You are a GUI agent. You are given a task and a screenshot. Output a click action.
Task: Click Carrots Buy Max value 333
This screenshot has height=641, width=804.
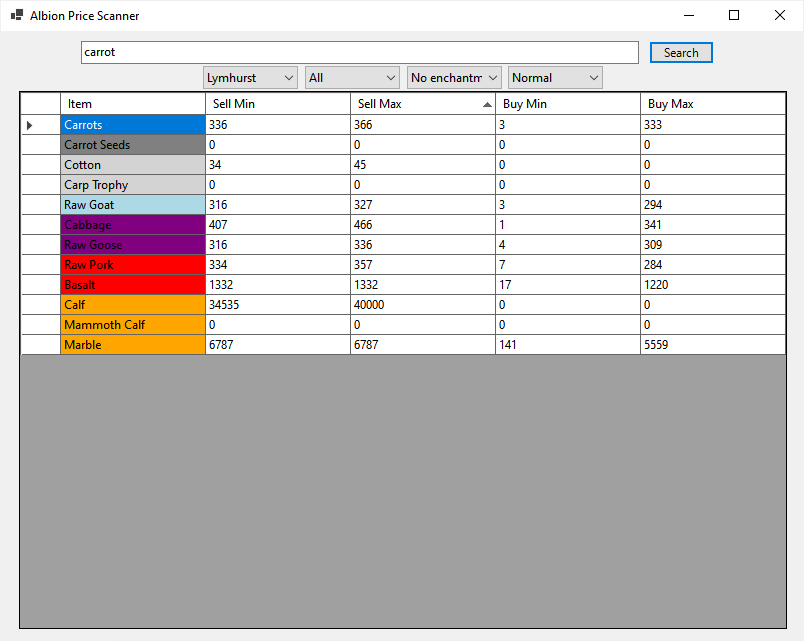713,125
